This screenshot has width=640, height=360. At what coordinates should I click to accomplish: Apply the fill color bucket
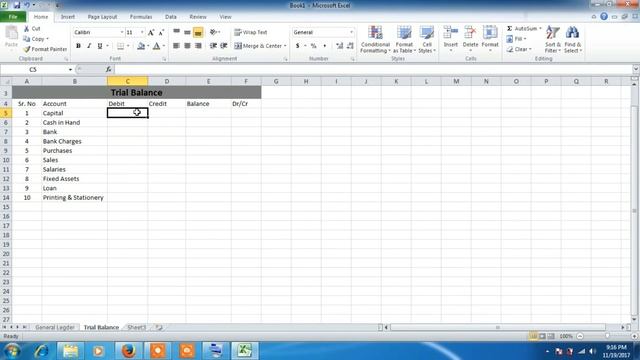[x=141, y=46]
